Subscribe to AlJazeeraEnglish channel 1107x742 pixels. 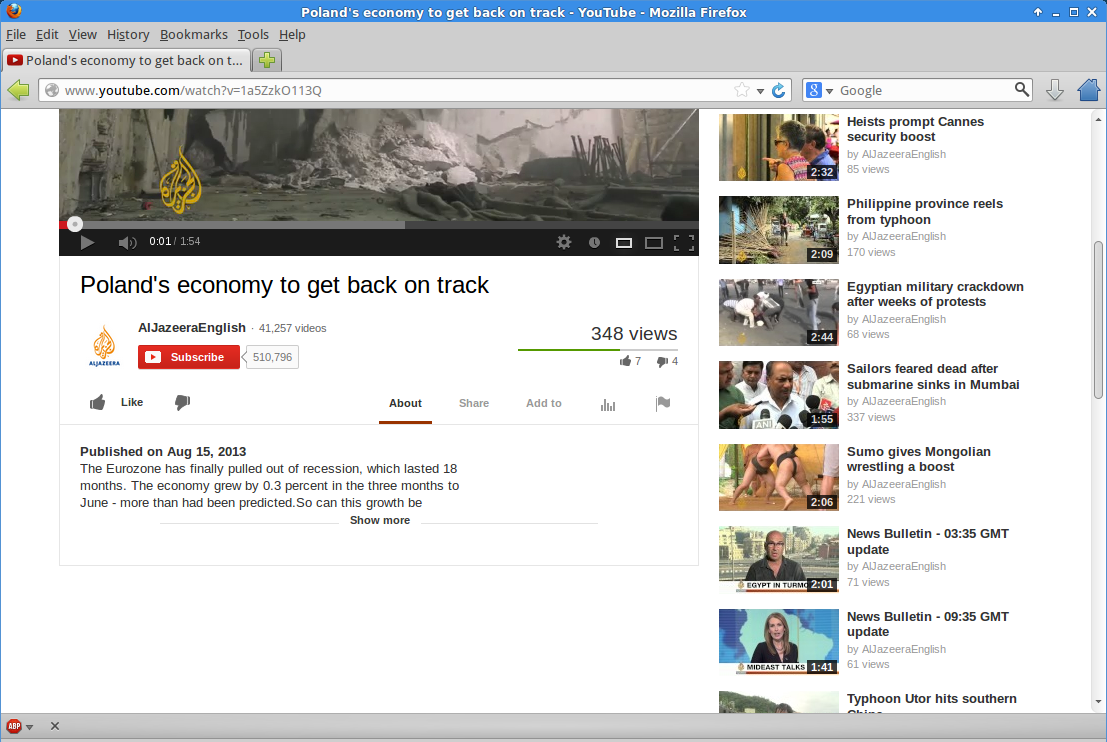click(189, 357)
